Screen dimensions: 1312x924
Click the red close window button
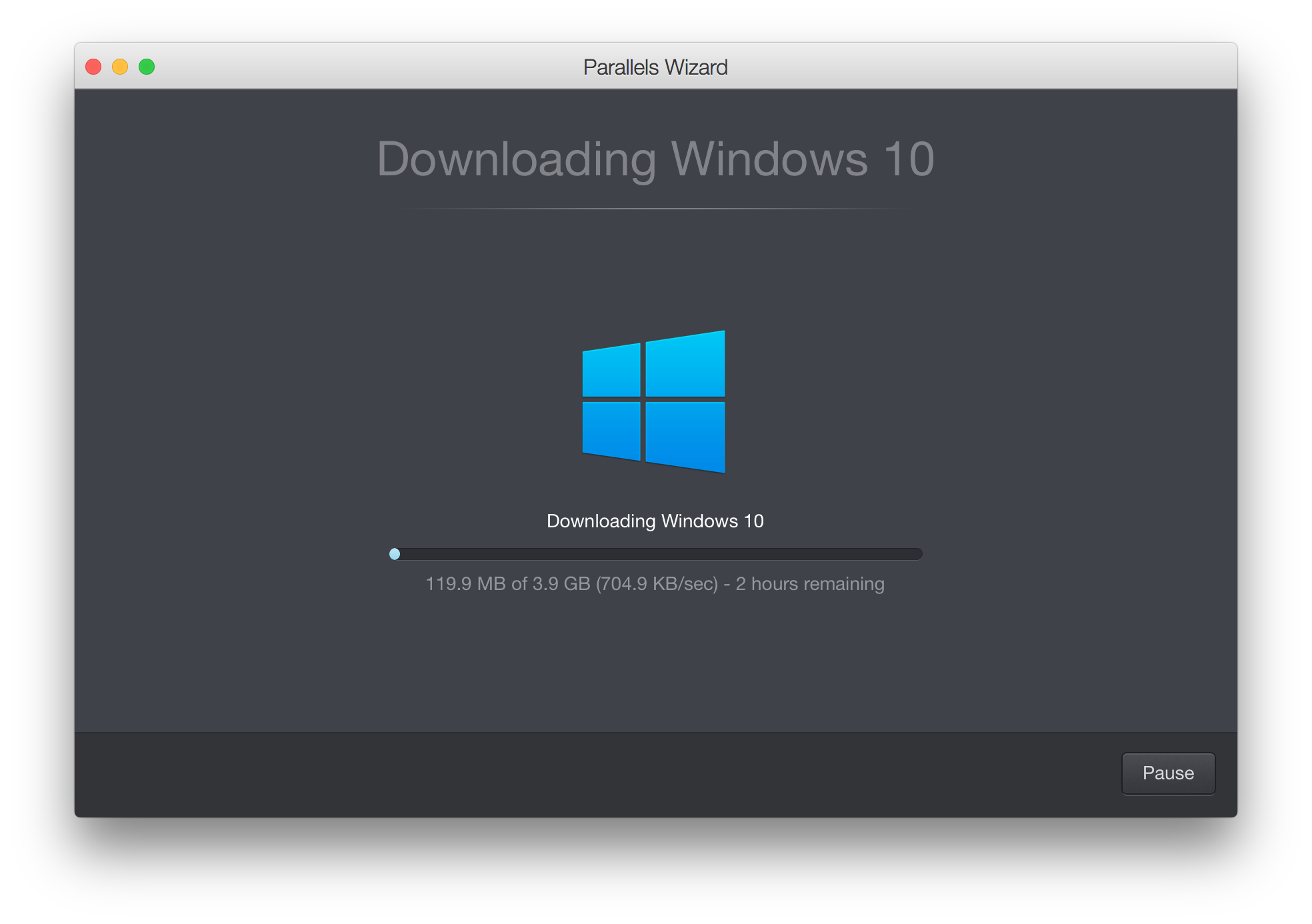click(x=93, y=67)
